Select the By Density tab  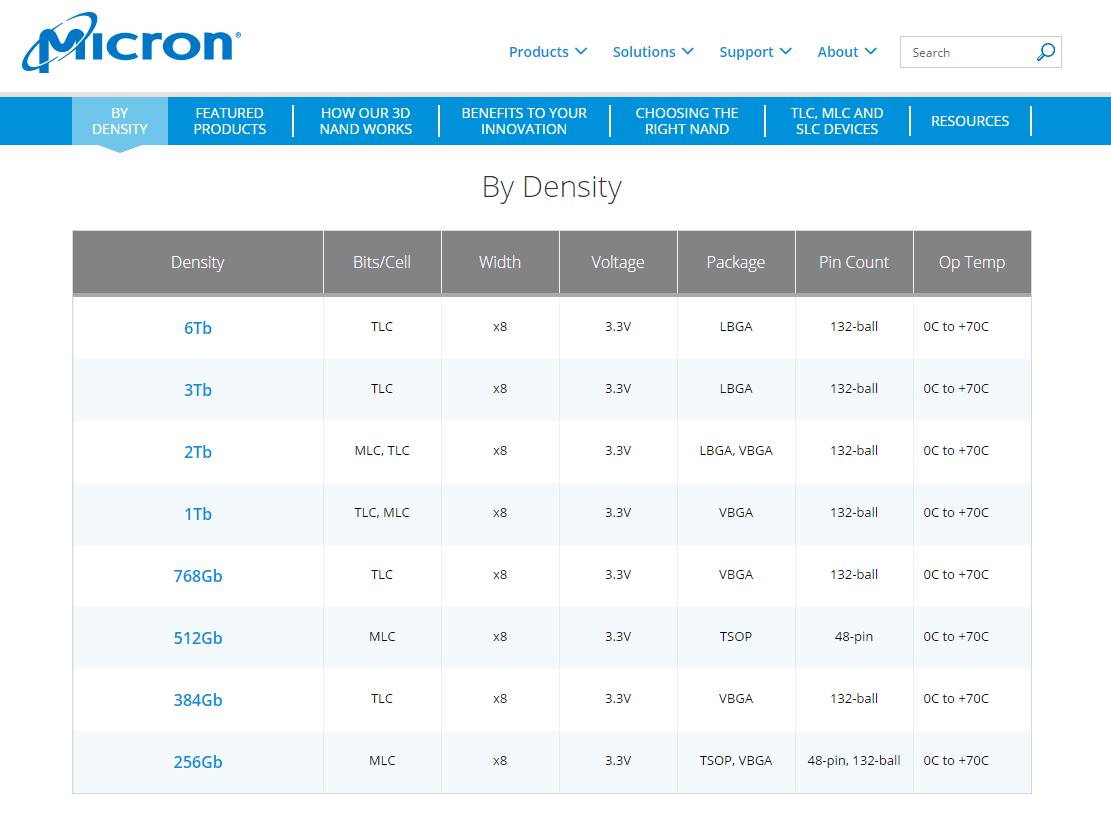(x=120, y=121)
